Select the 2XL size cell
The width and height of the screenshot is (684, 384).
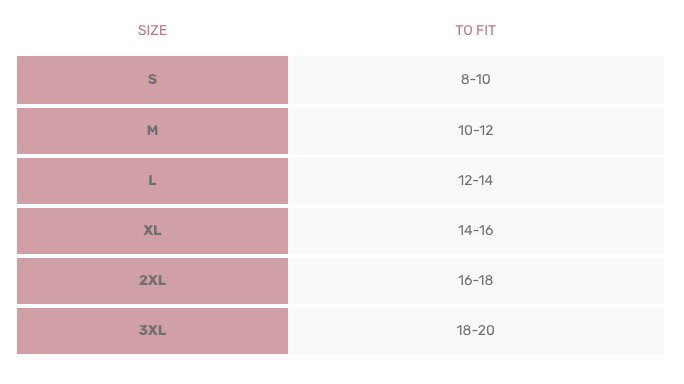click(x=152, y=280)
